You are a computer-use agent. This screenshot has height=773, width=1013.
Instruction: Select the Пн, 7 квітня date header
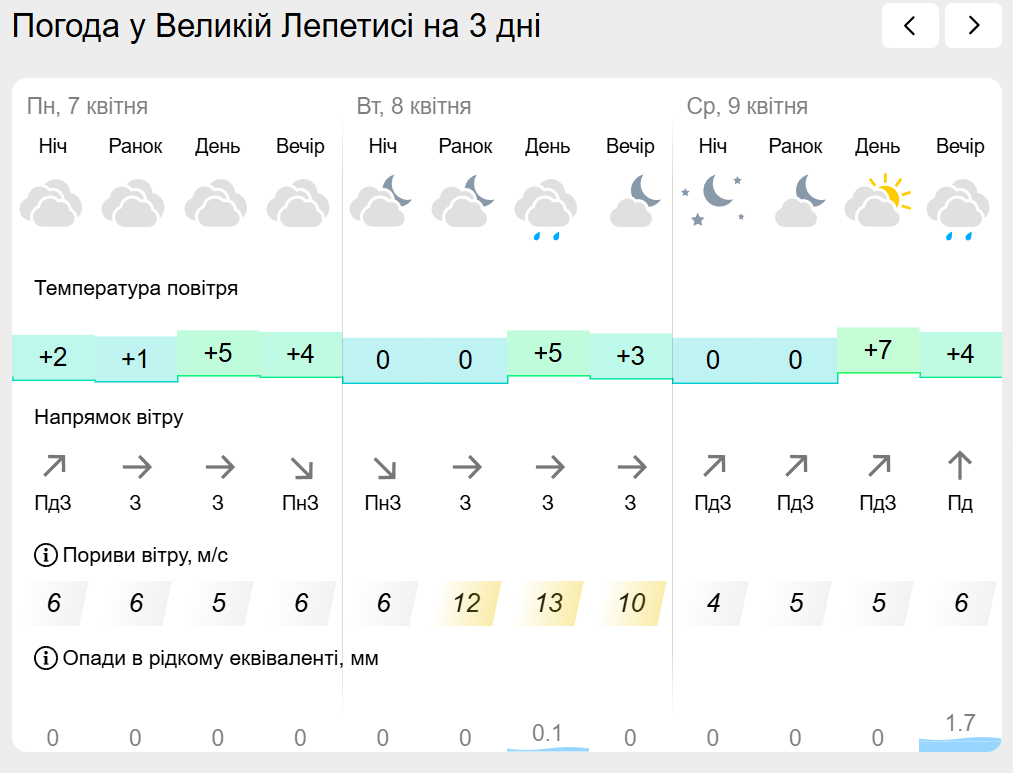[x=87, y=106]
